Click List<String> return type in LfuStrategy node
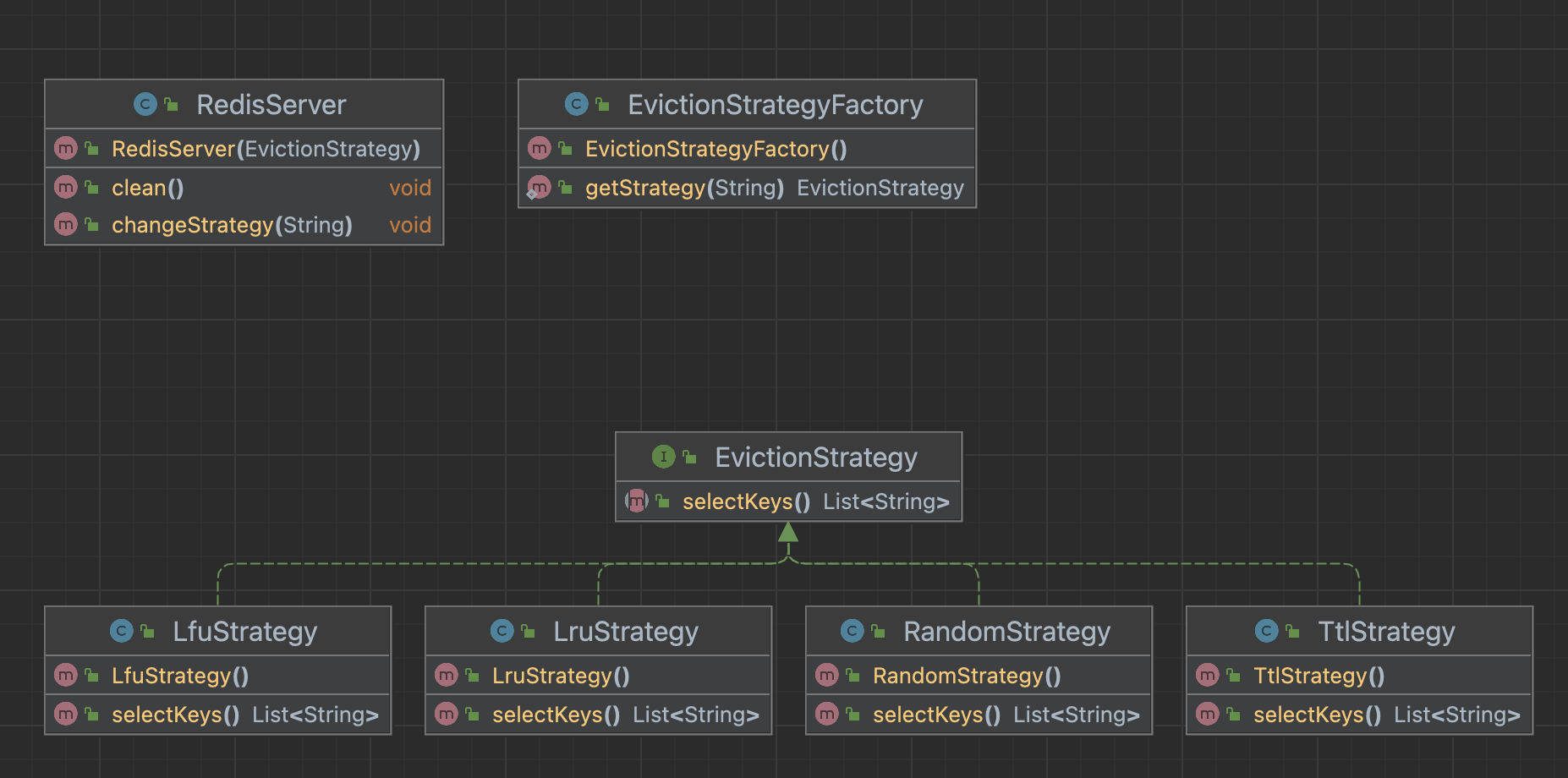 point(315,715)
